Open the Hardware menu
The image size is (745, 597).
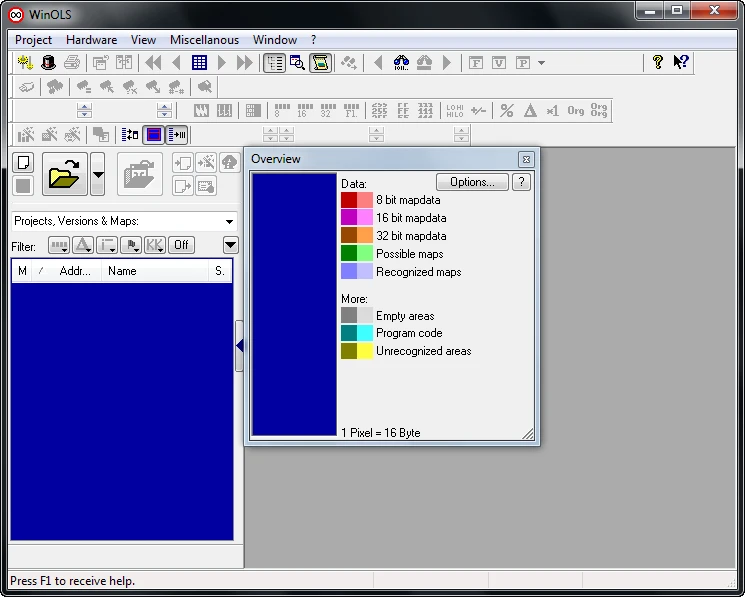pos(91,40)
